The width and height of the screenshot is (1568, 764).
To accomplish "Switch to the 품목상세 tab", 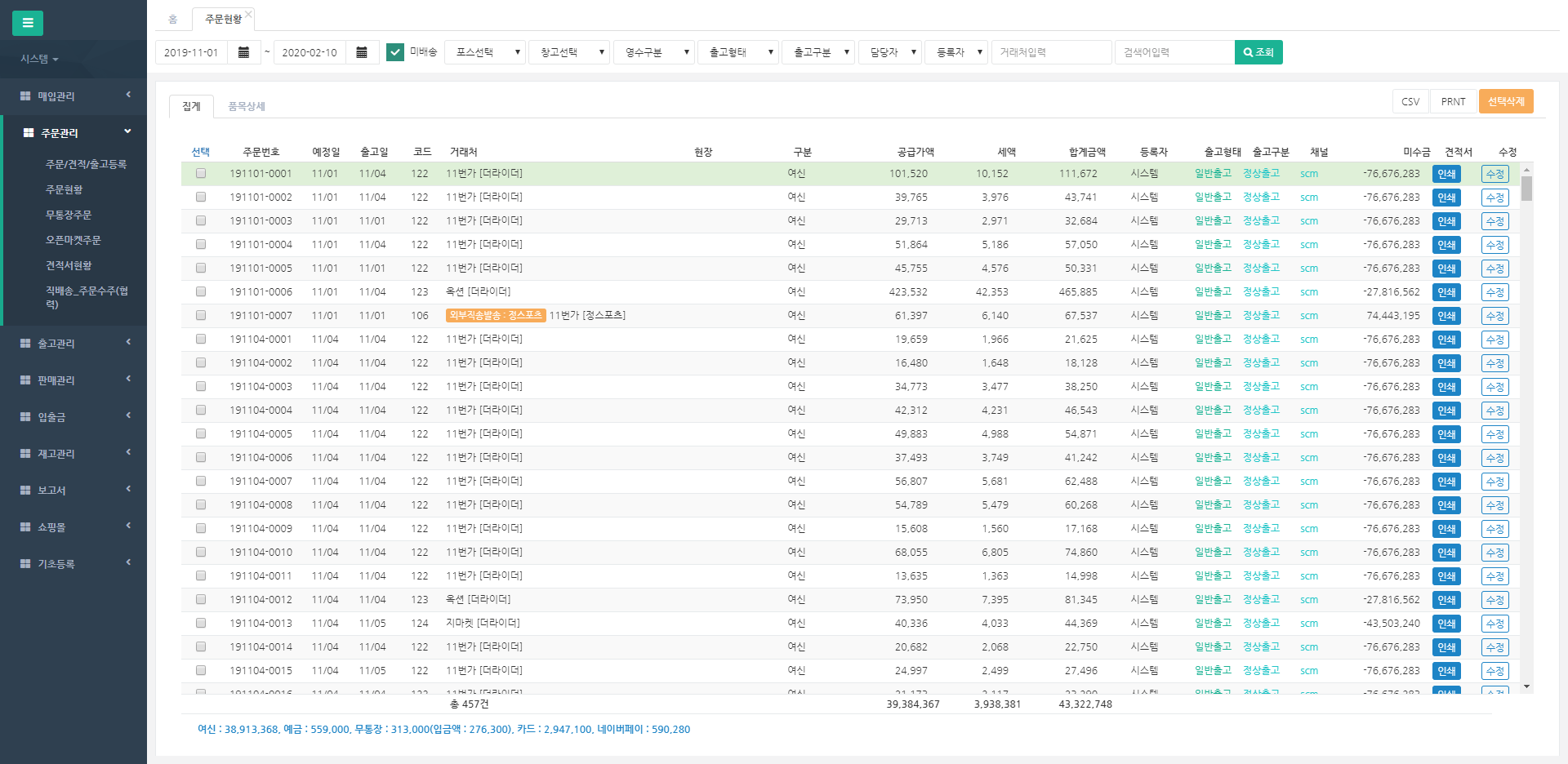I will (x=246, y=106).
